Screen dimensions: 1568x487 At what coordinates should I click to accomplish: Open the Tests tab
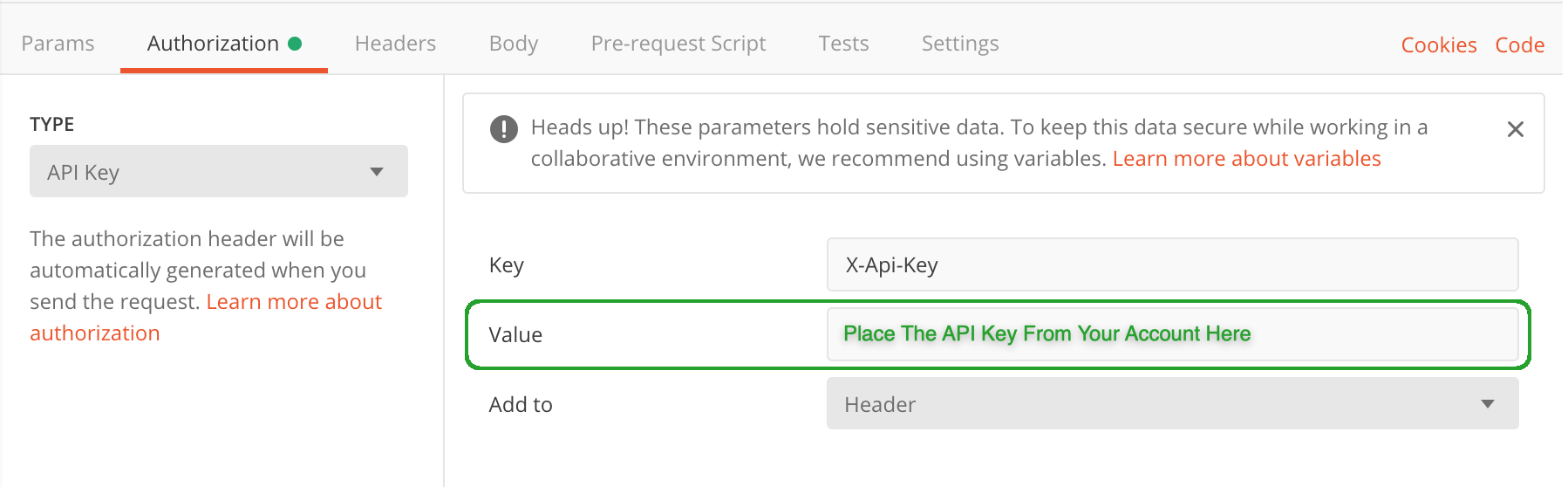tap(843, 44)
